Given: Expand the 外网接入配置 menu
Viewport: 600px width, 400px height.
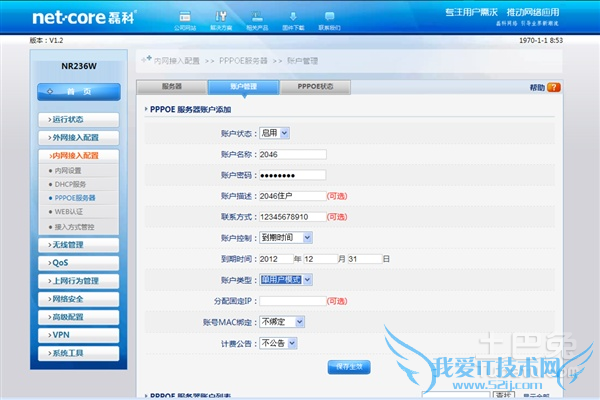Looking at the screenshot, I should tap(78, 137).
